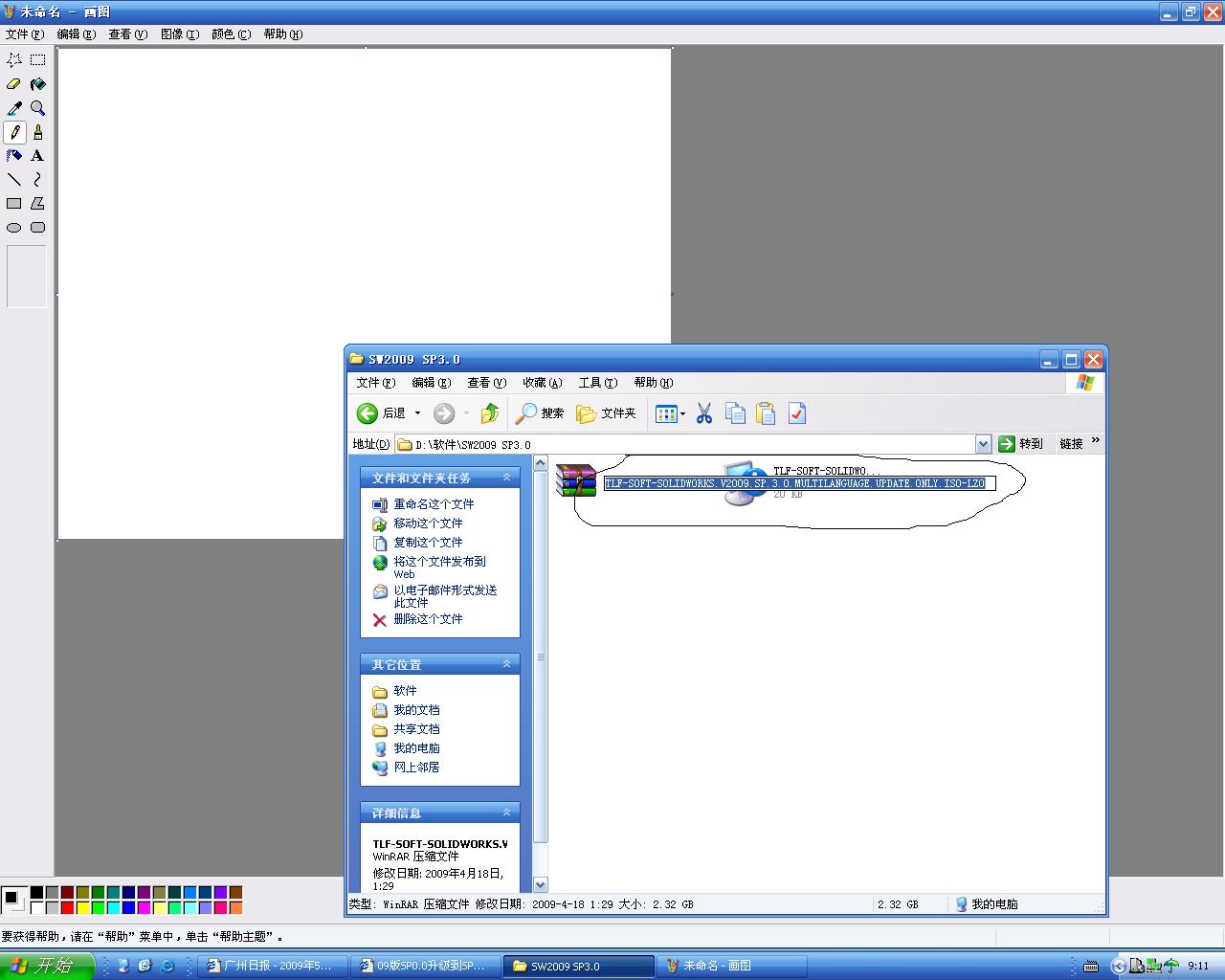Click 删除这个文件 task link
This screenshot has height=980, width=1225.
(428, 619)
